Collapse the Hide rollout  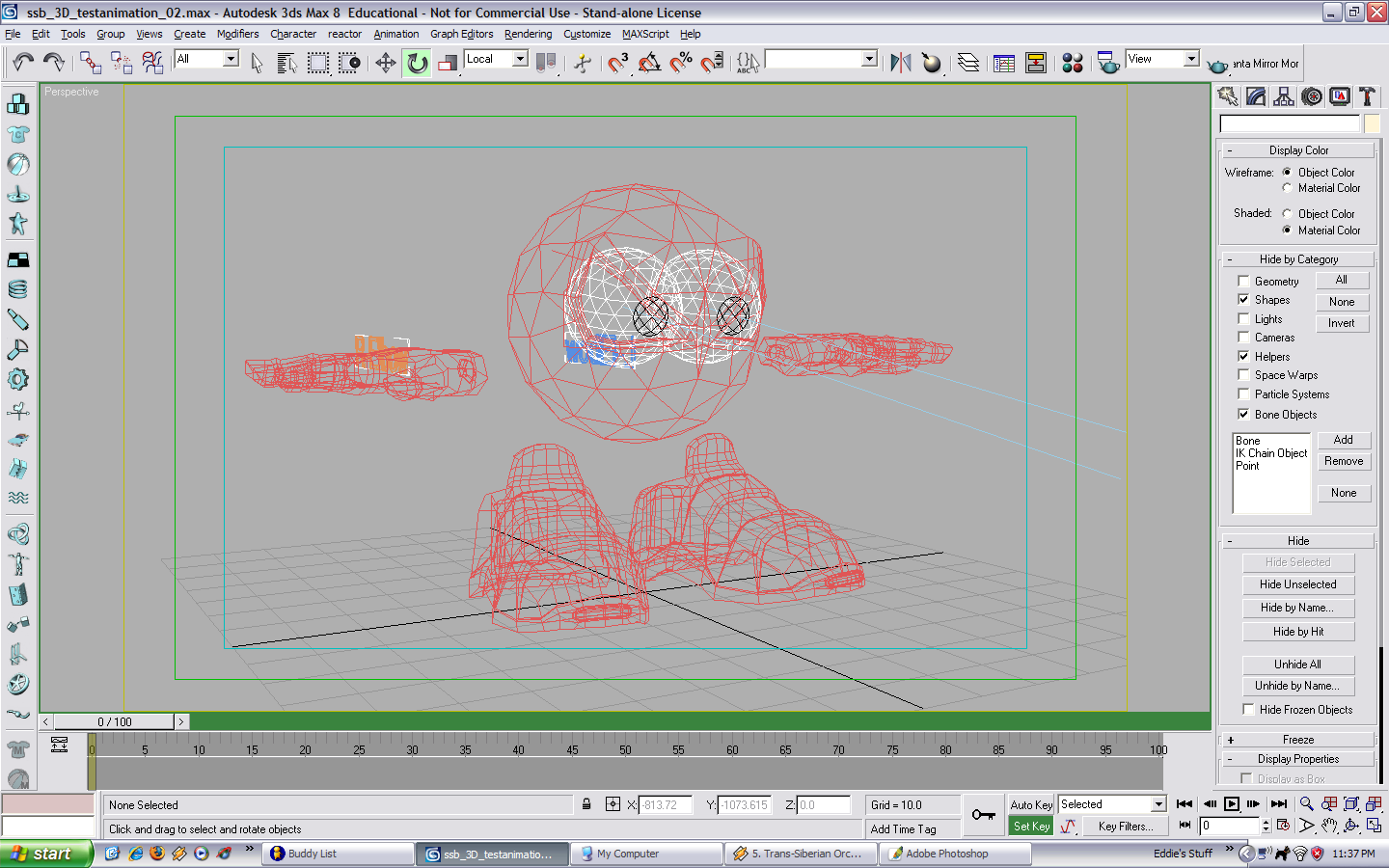1298,541
